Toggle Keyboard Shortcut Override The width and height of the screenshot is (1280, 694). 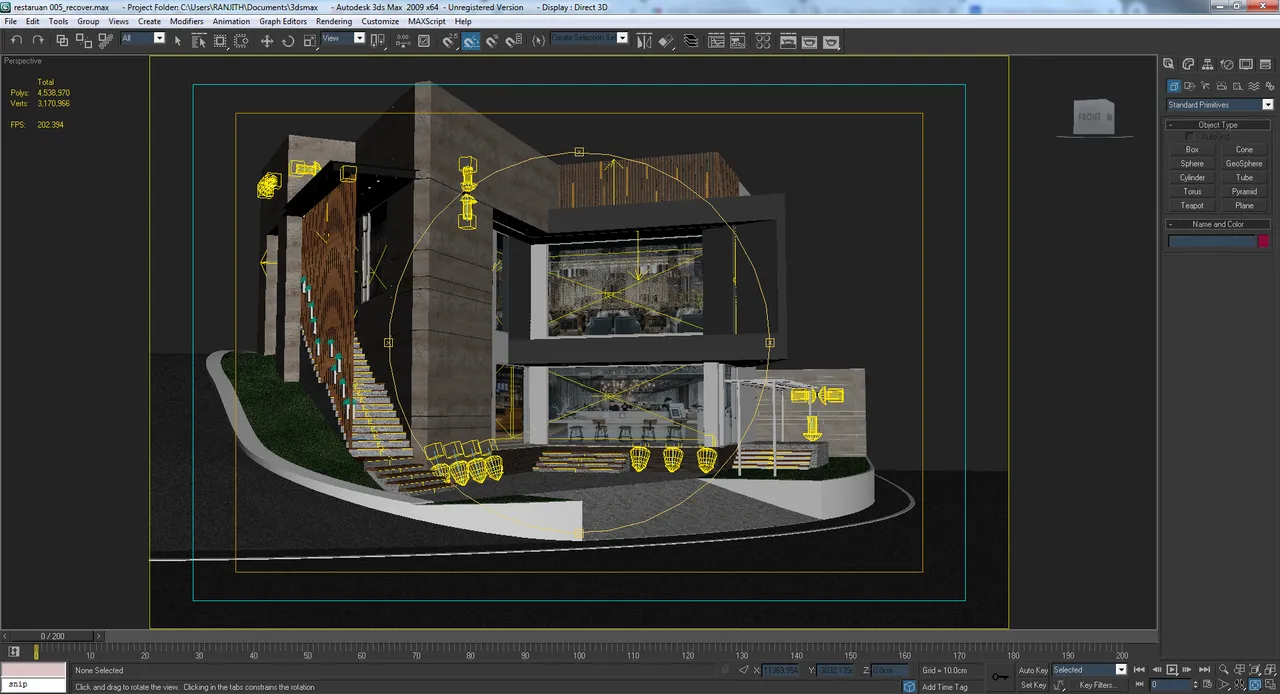(424, 40)
